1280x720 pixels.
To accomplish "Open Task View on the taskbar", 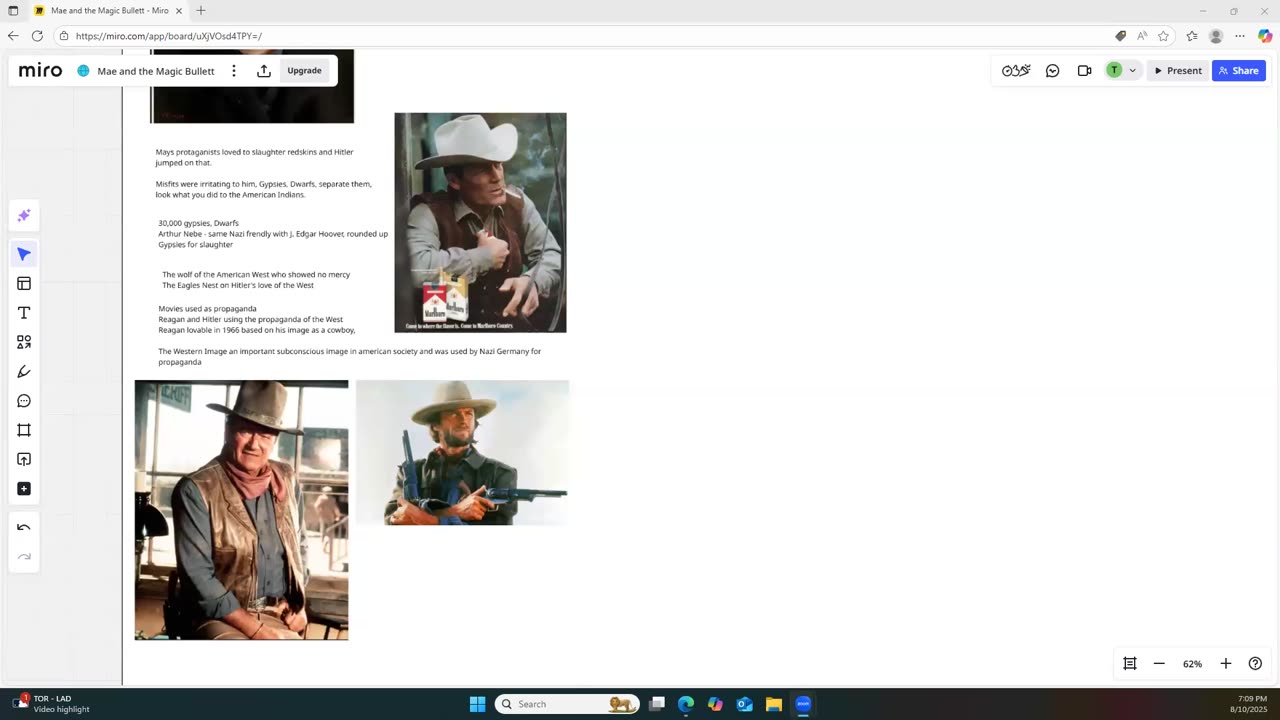I will point(657,704).
